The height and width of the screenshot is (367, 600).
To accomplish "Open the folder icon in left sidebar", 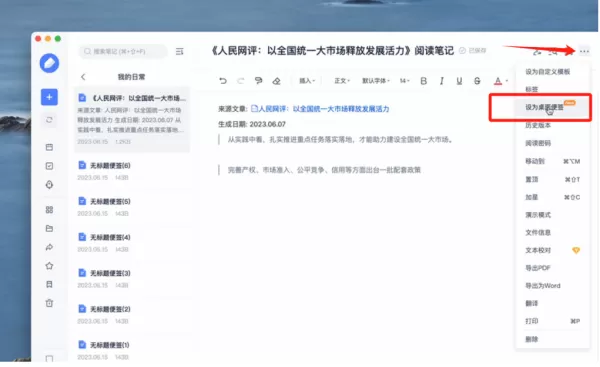I will 49,228.
